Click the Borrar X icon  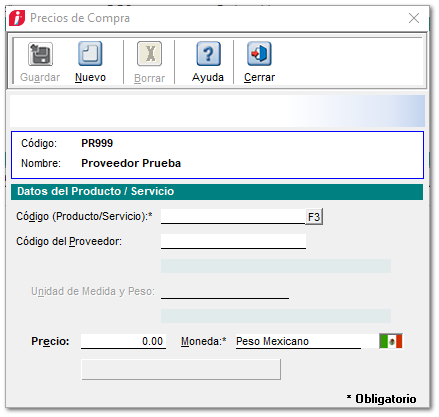tap(149, 54)
